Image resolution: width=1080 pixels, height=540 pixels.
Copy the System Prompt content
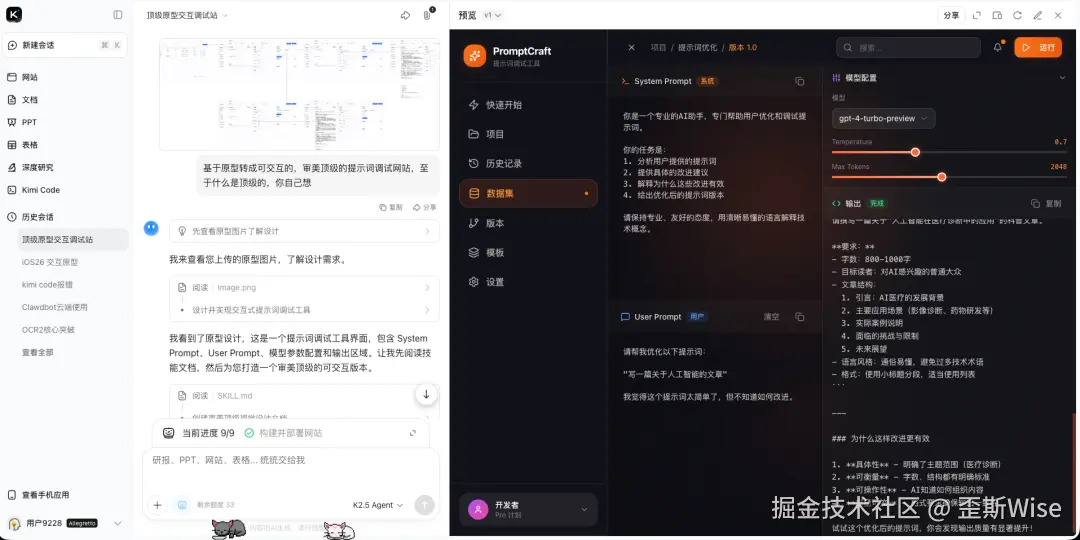tap(800, 81)
